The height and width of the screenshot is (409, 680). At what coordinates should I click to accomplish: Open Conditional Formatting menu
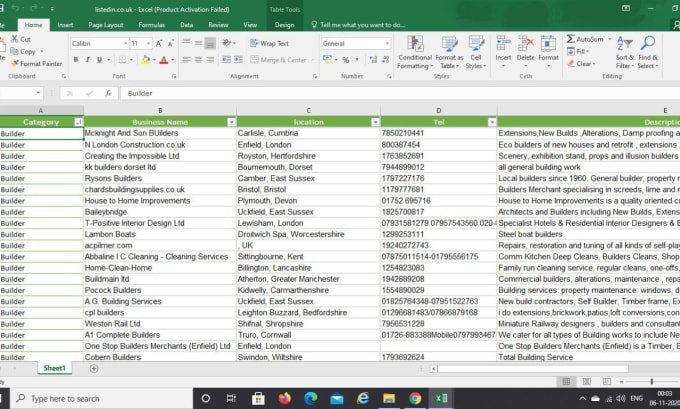pyautogui.click(x=415, y=52)
